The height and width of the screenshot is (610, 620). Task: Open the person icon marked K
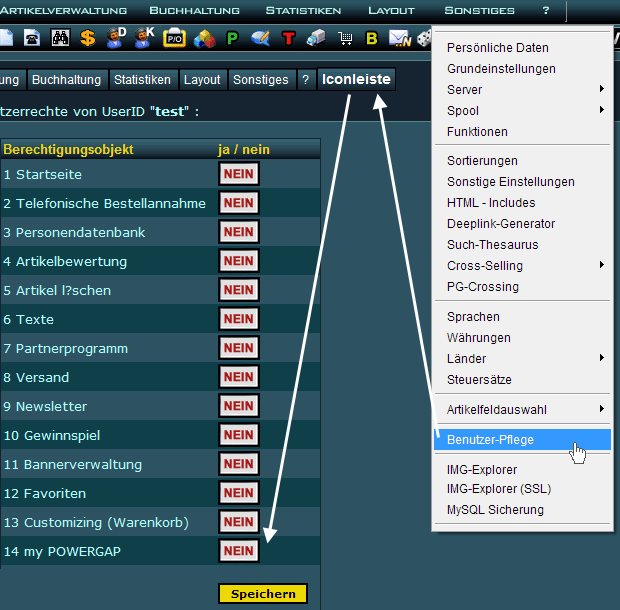coord(144,38)
